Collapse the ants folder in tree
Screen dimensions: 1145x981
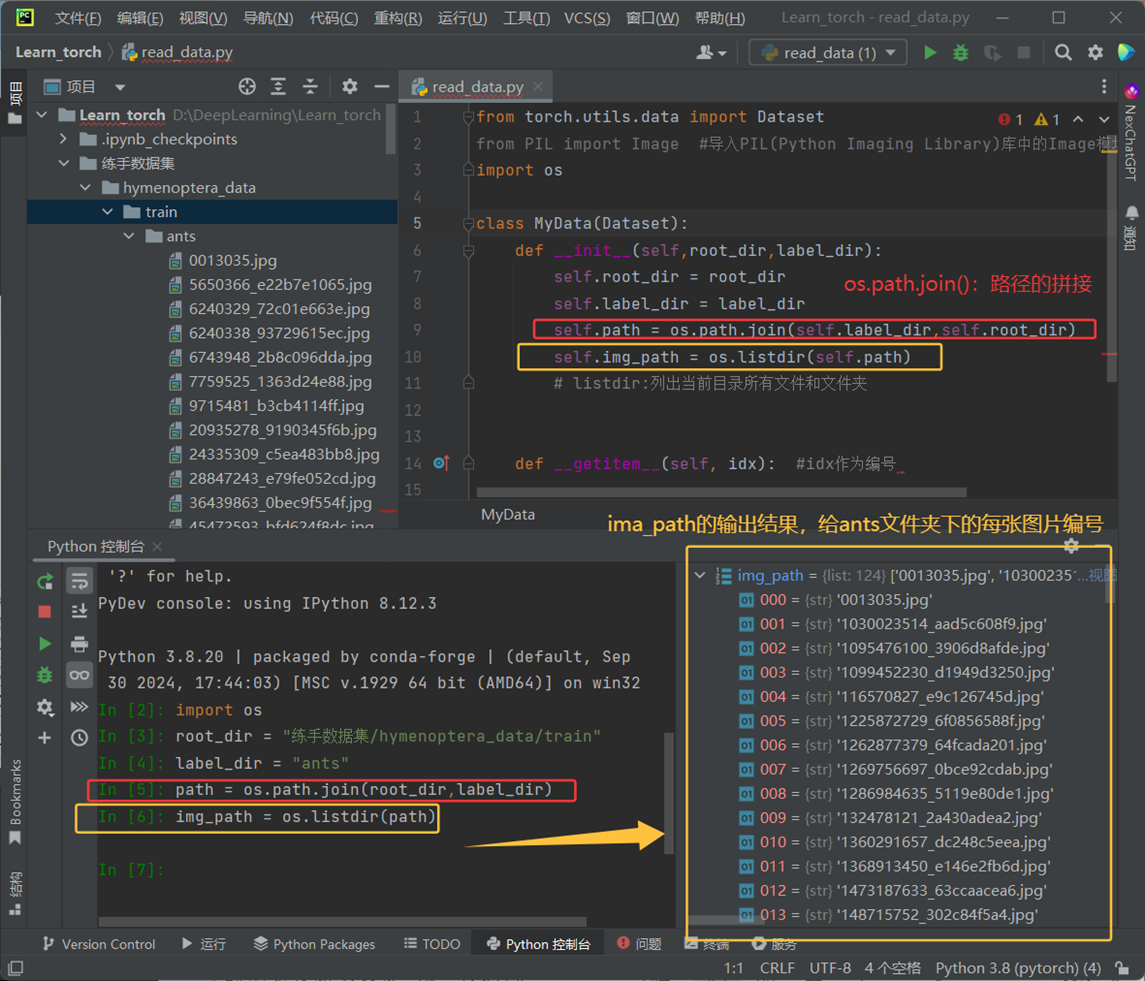[130, 237]
